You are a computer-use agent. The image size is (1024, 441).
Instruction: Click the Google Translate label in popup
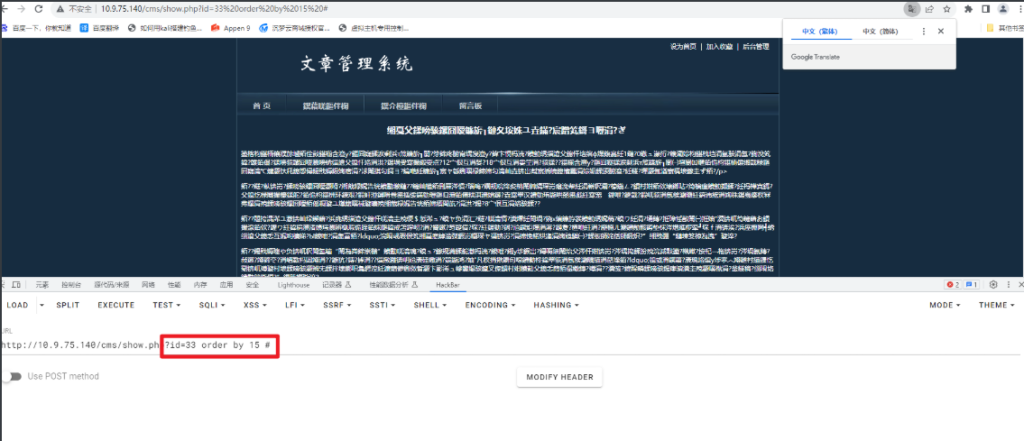click(x=815, y=57)
